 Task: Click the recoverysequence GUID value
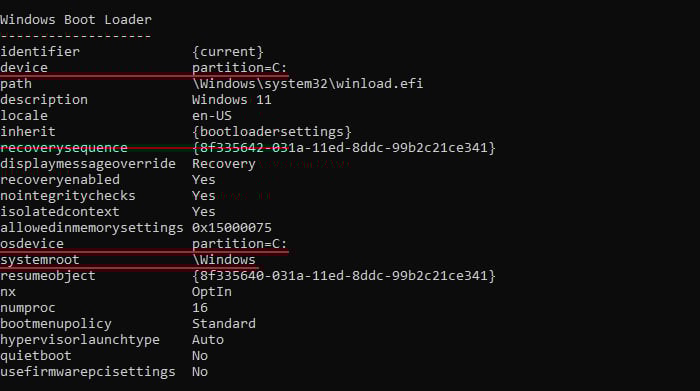pos(344,148)
